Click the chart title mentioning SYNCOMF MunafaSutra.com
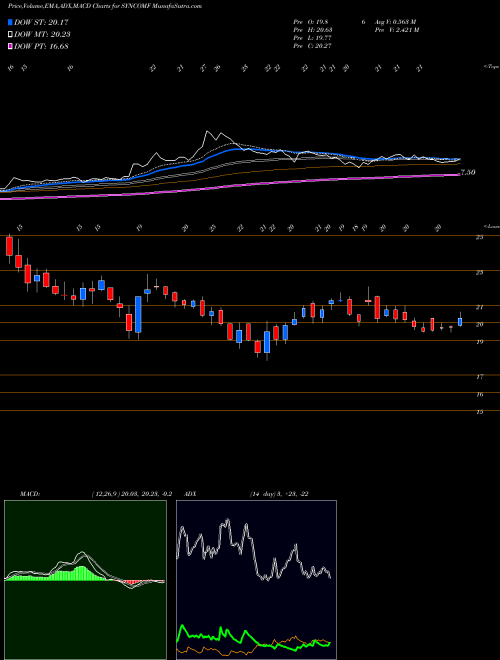The width and height of the screenshot is (500, 660). [105, 6]
